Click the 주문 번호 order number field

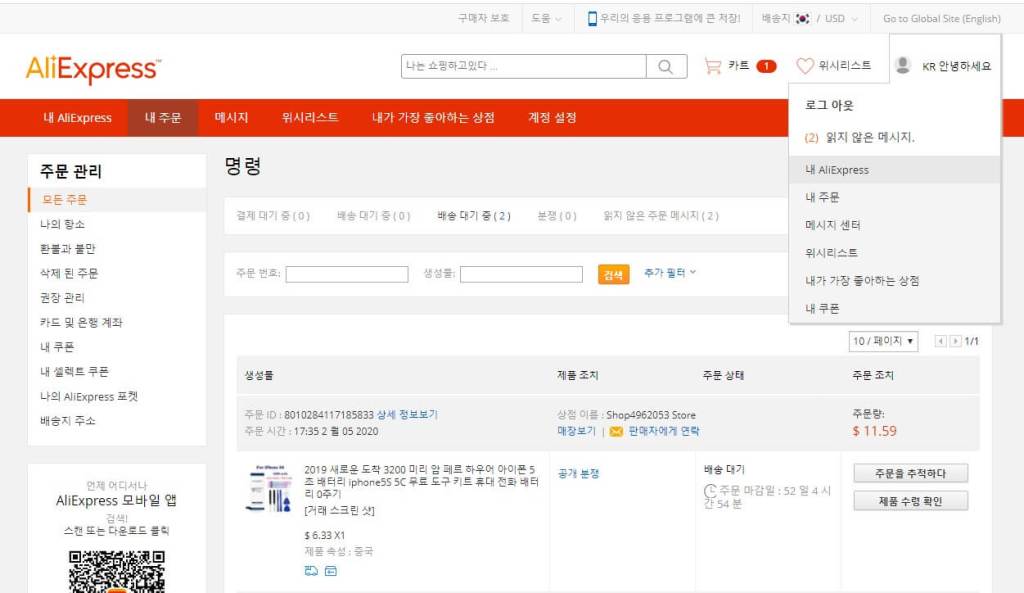[x=347, y=274]
